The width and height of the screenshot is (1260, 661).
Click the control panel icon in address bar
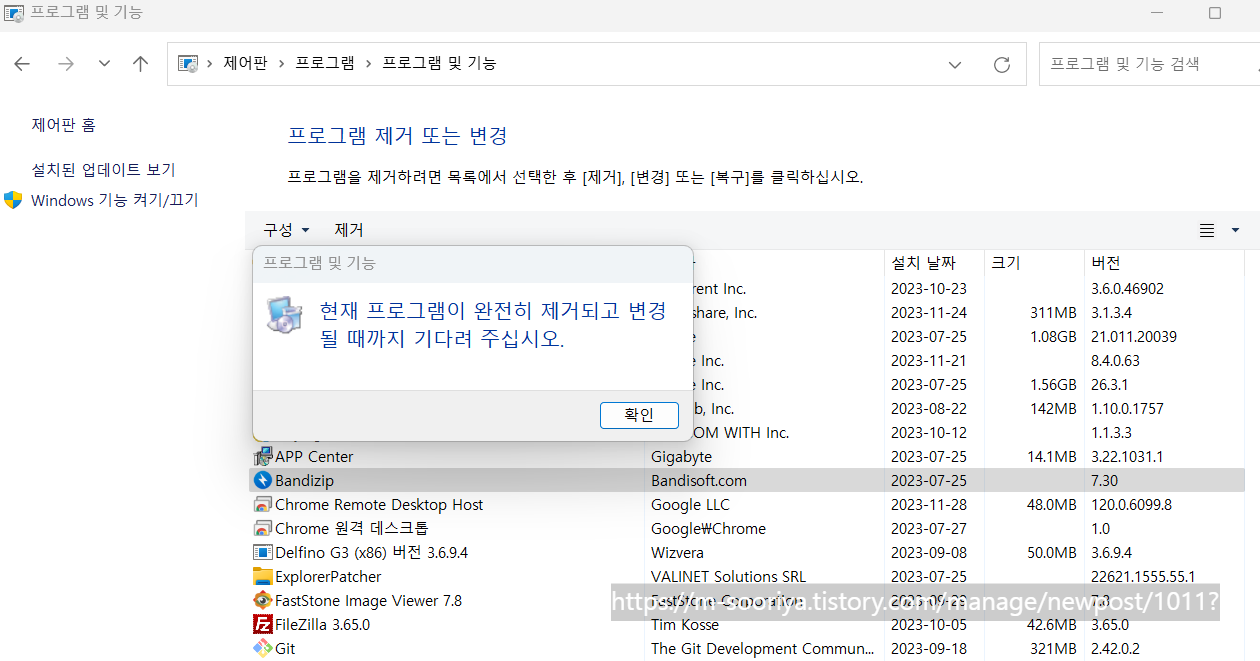(188, 64)
